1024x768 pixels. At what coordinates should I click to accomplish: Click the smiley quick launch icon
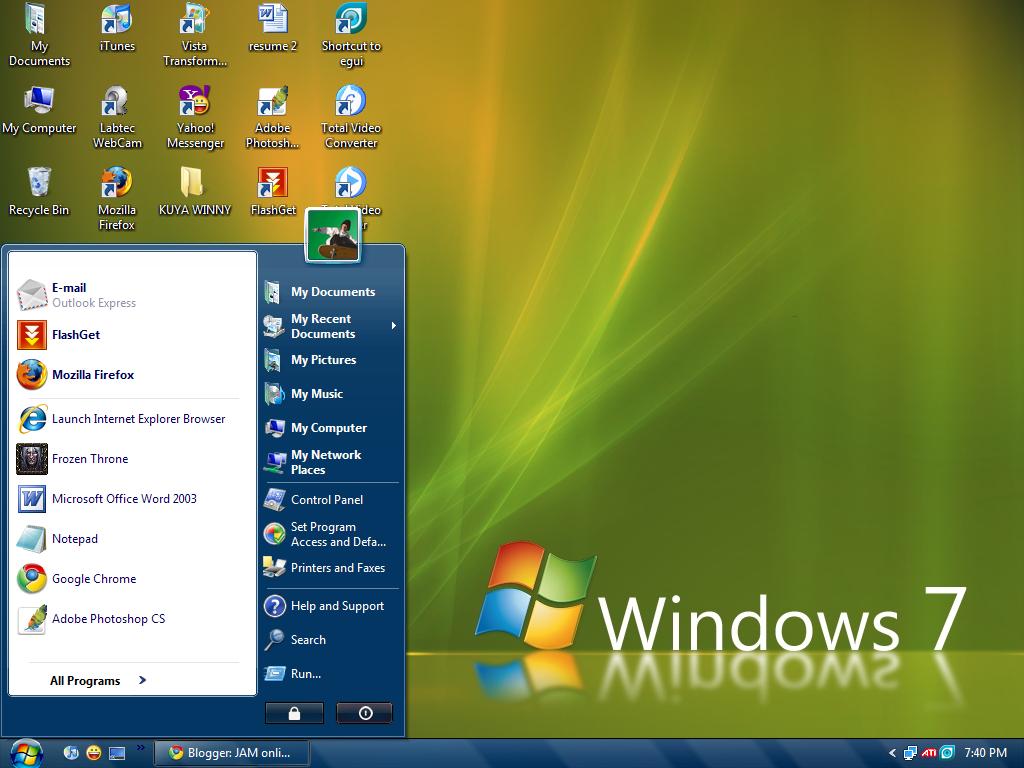93,753
